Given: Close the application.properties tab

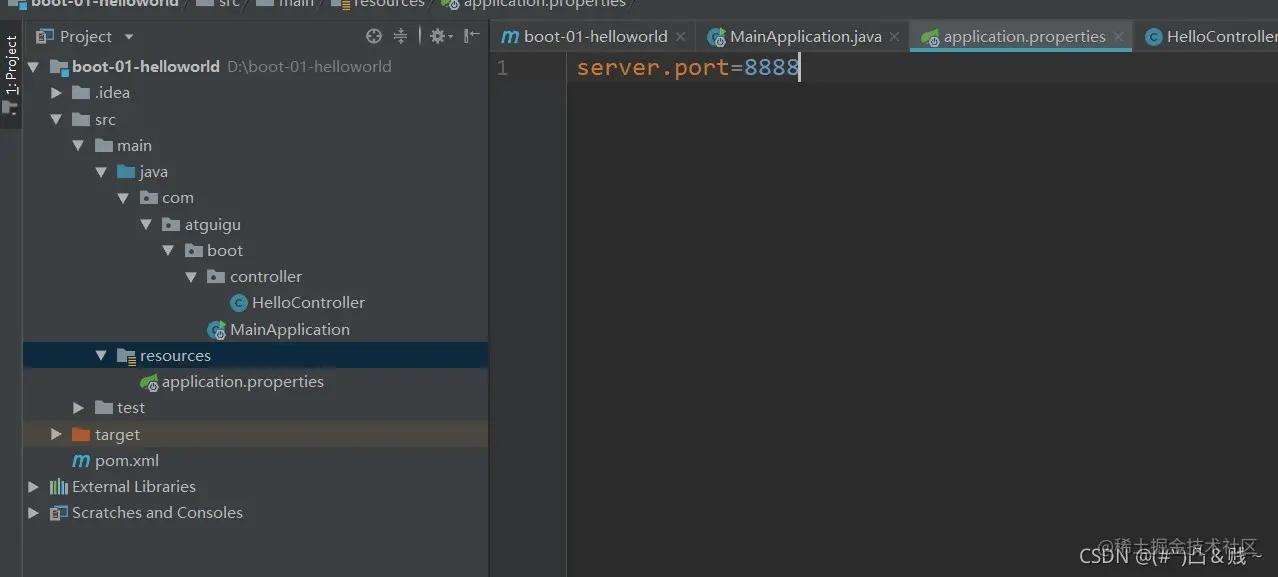Looking at the screenshot, I should [1119, 37].
